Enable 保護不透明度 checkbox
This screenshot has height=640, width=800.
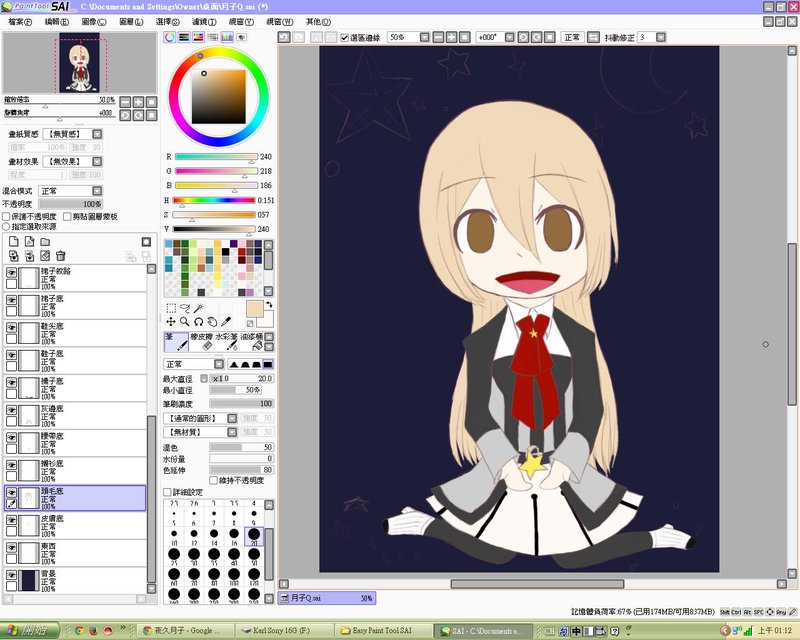coord(7,216)
